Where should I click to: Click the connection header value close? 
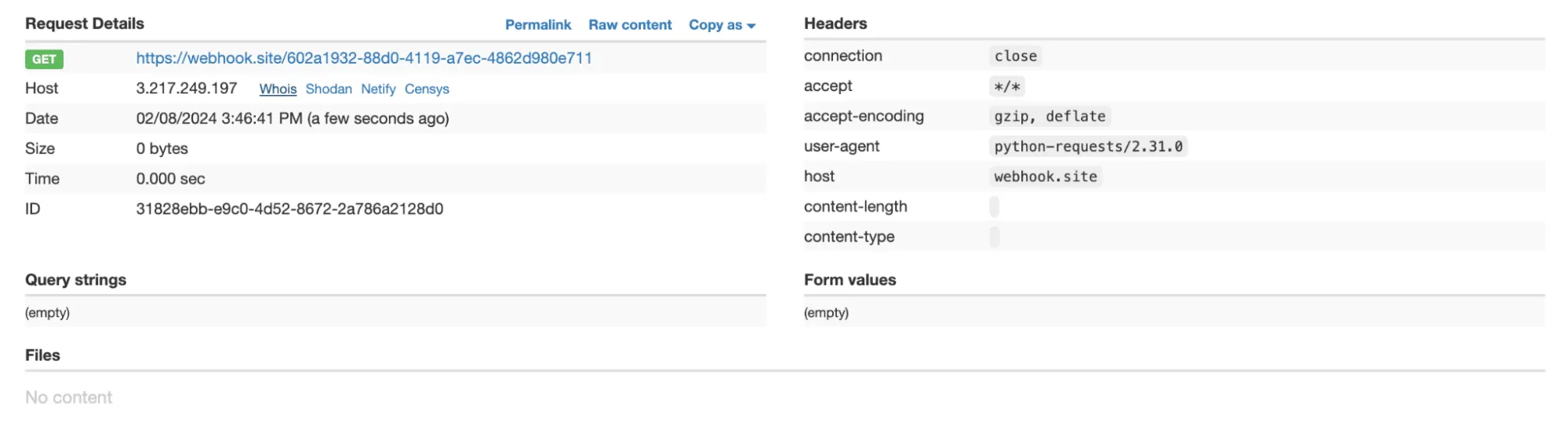coord(1015,56)
